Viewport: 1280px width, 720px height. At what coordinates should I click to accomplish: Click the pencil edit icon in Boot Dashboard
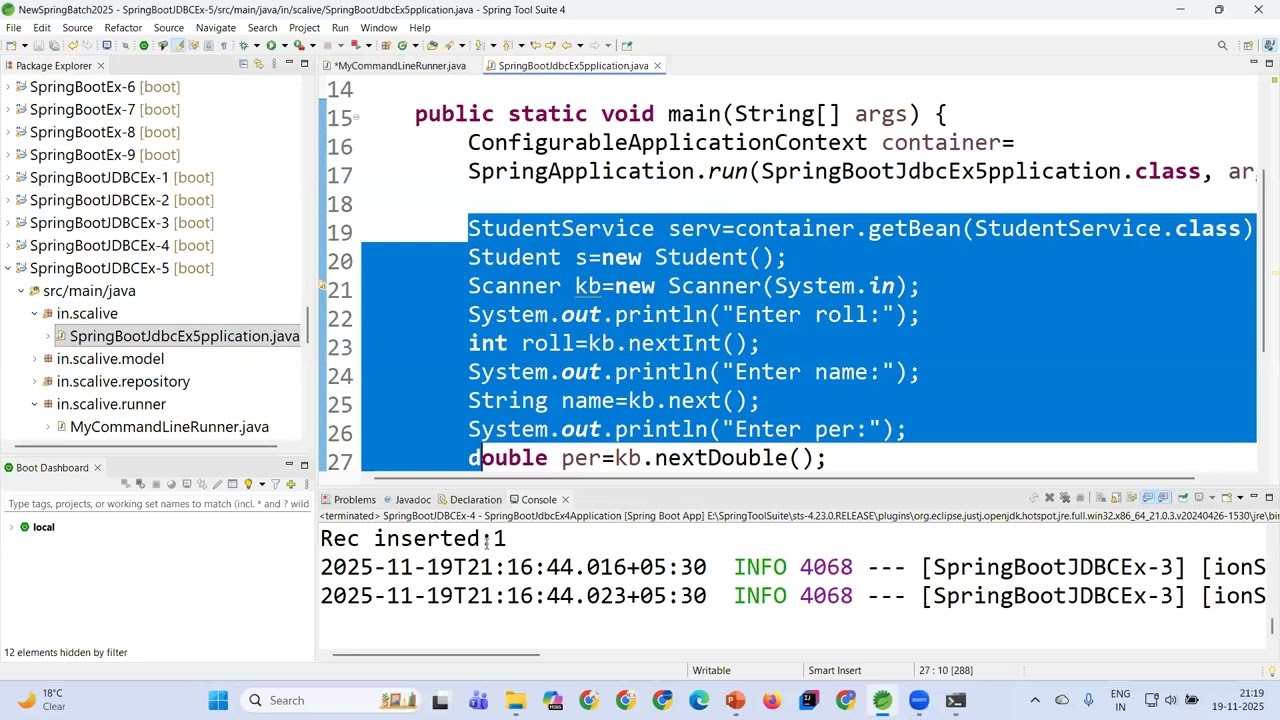point(218,484)
